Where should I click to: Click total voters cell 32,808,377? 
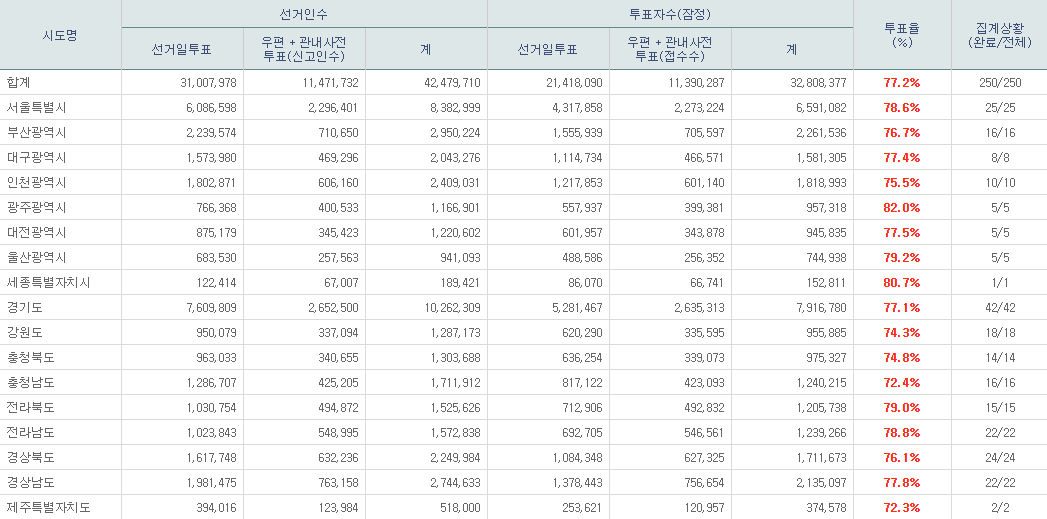coord(816,82)
